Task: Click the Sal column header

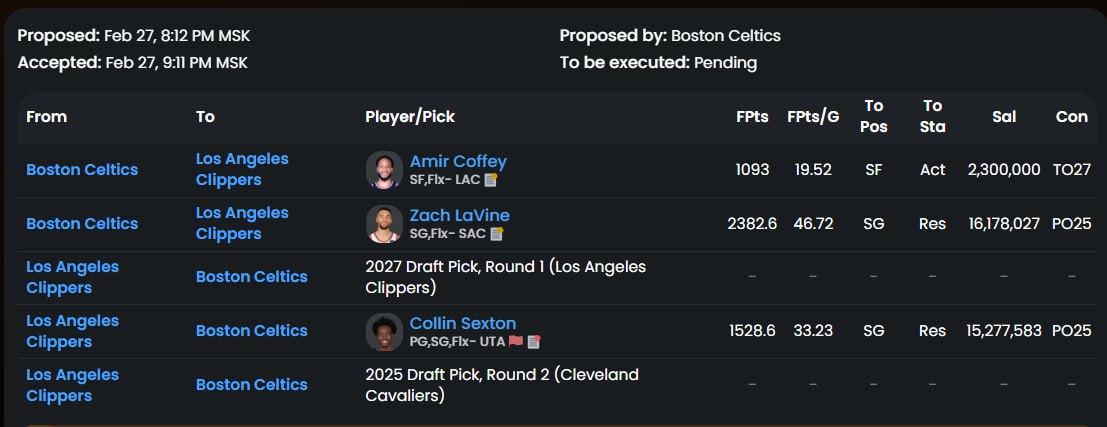Action: (1004, 116)
